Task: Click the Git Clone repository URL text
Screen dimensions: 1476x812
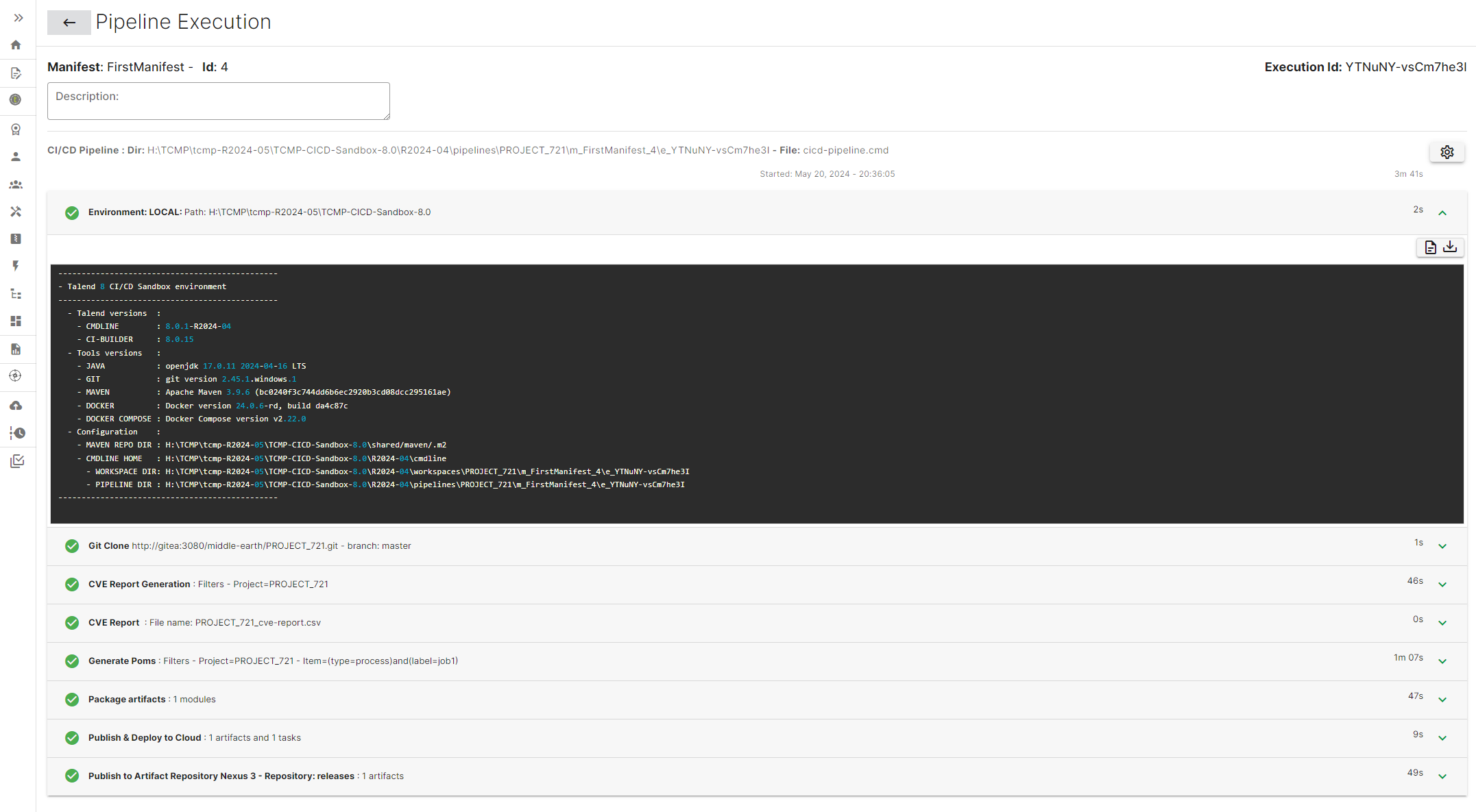Action: tap(234, 546)
